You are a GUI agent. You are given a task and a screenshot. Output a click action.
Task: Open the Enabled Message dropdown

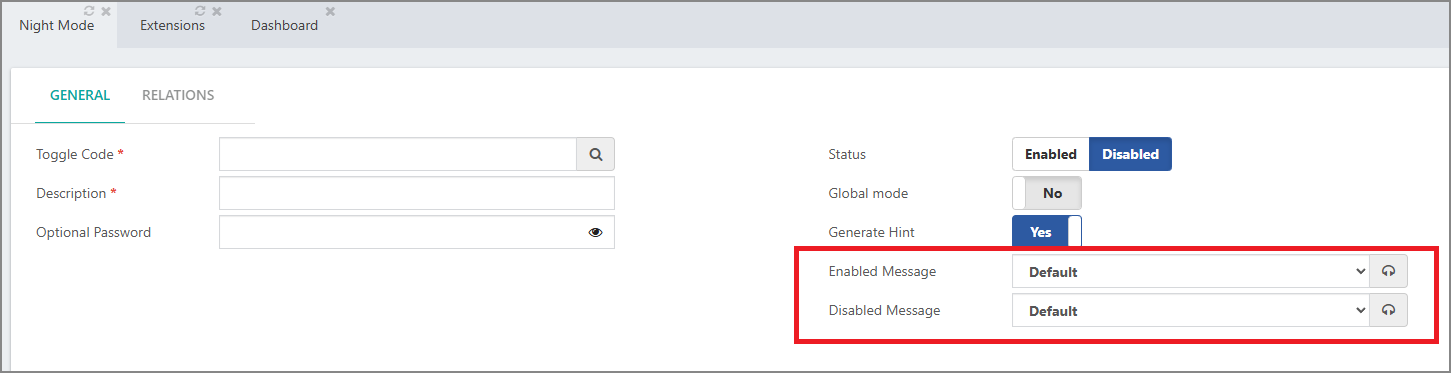click(1191, 271)
